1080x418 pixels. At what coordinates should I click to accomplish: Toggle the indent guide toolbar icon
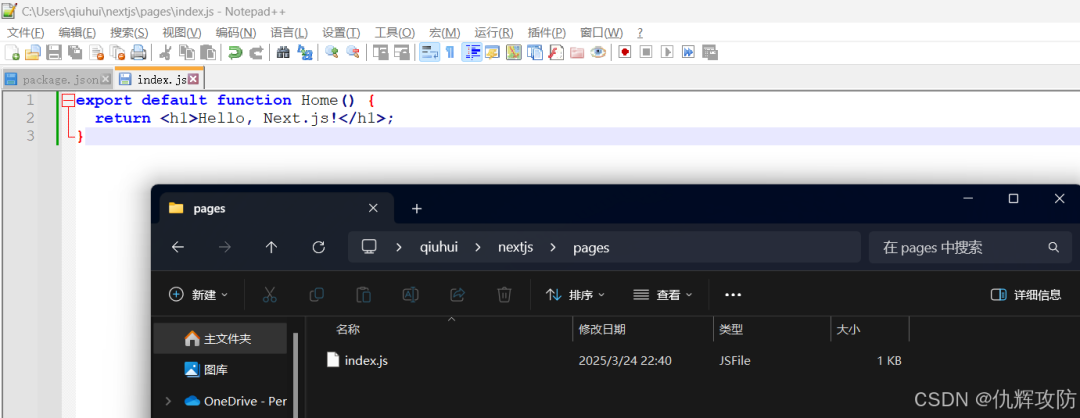(x=472, y=52)
